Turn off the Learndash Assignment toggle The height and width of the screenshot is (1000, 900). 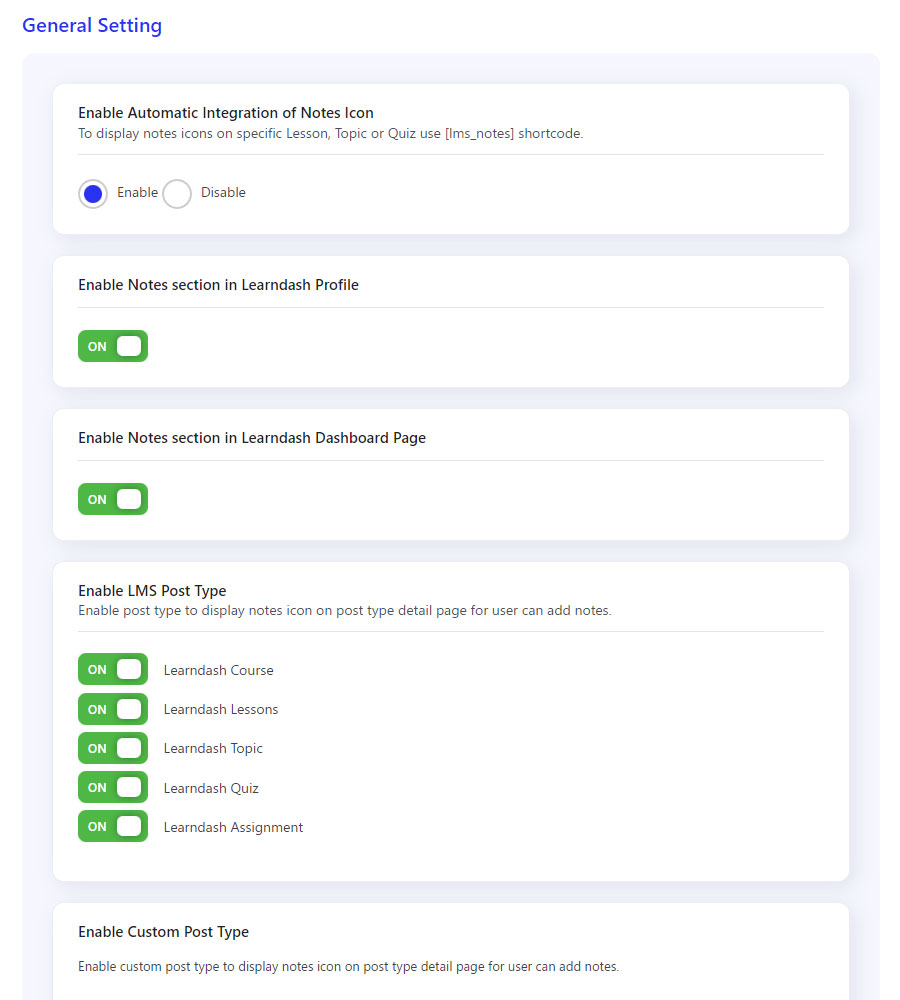tap(113, 827)
